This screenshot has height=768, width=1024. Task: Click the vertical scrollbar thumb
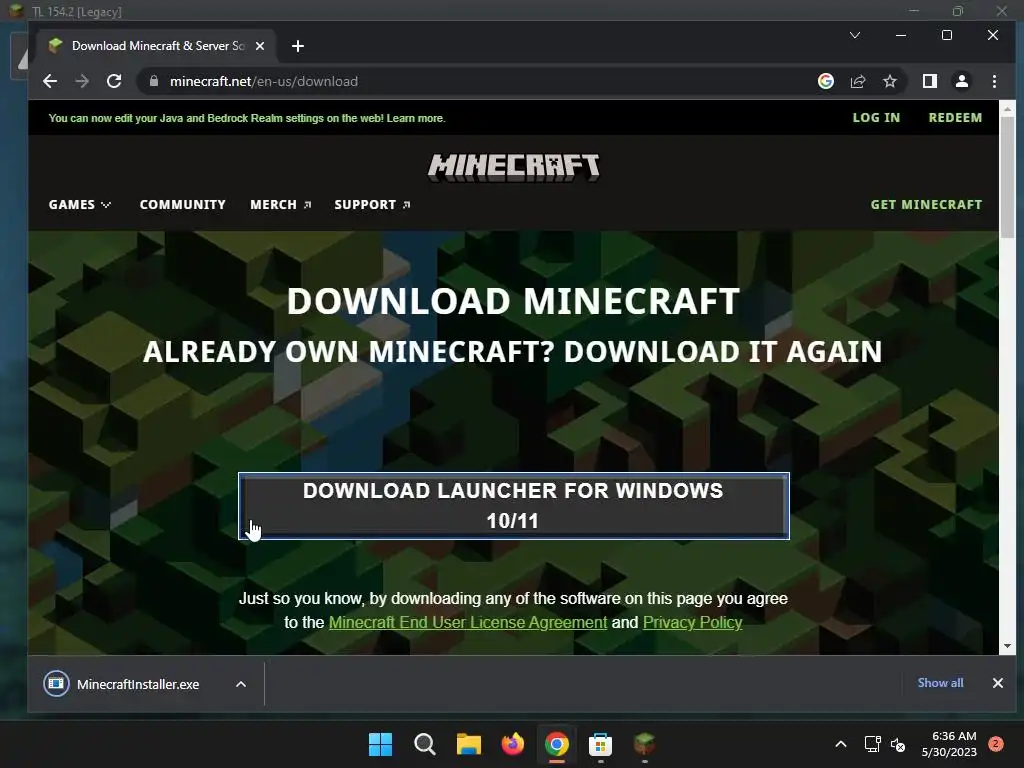pos(1007,176)
